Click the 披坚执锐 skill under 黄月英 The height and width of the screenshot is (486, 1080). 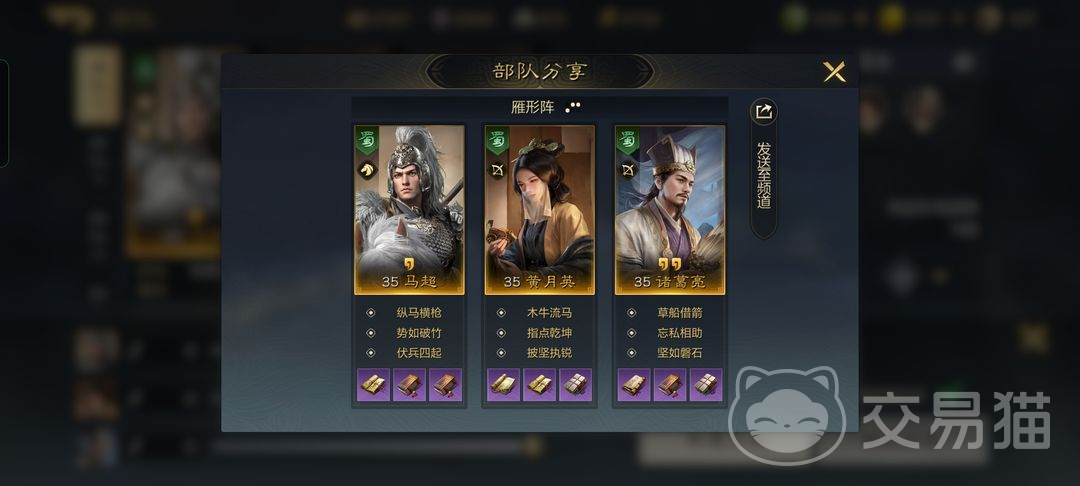tap(550, 353)
